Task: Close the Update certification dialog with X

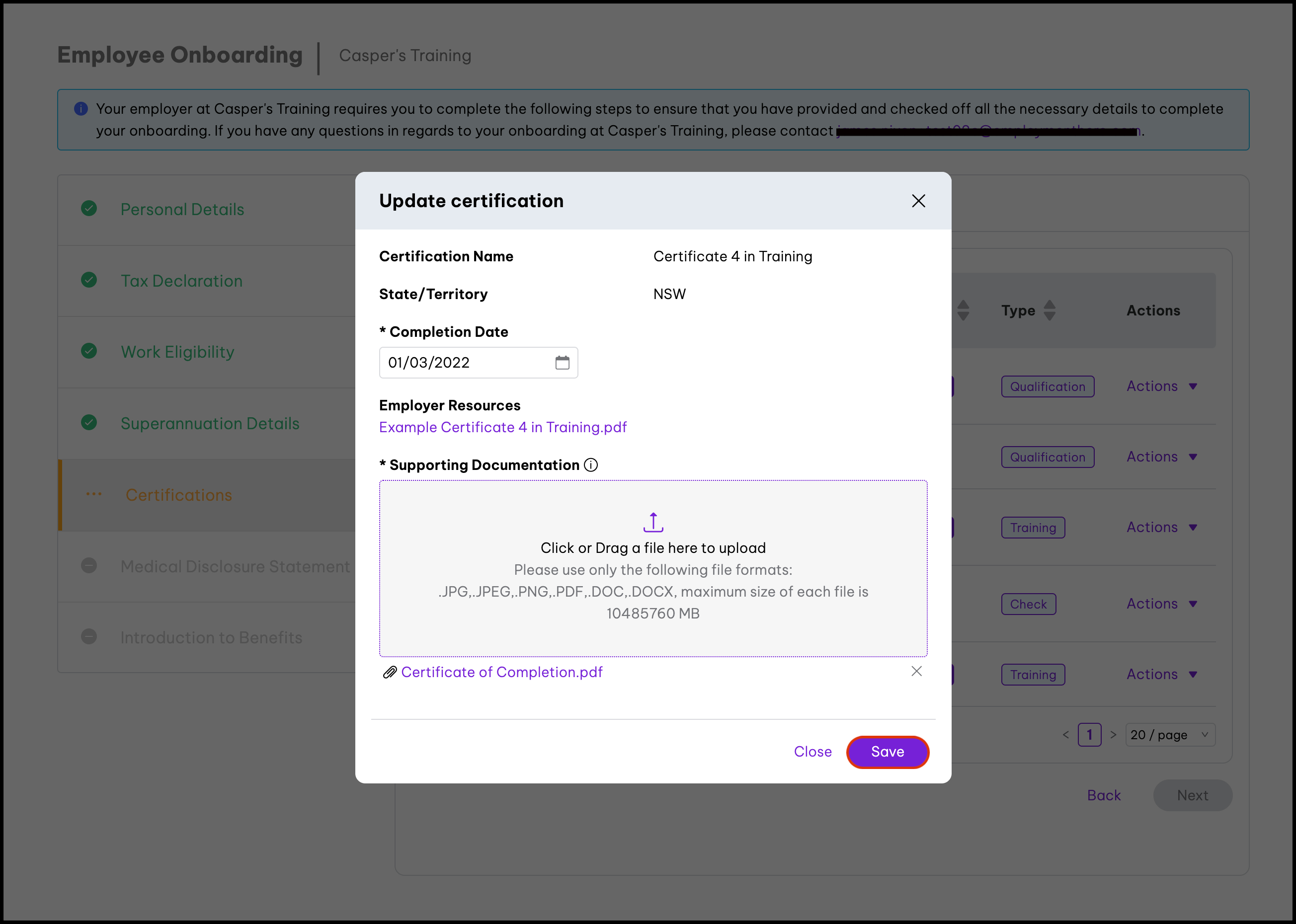Action: [x=918, y=201]
